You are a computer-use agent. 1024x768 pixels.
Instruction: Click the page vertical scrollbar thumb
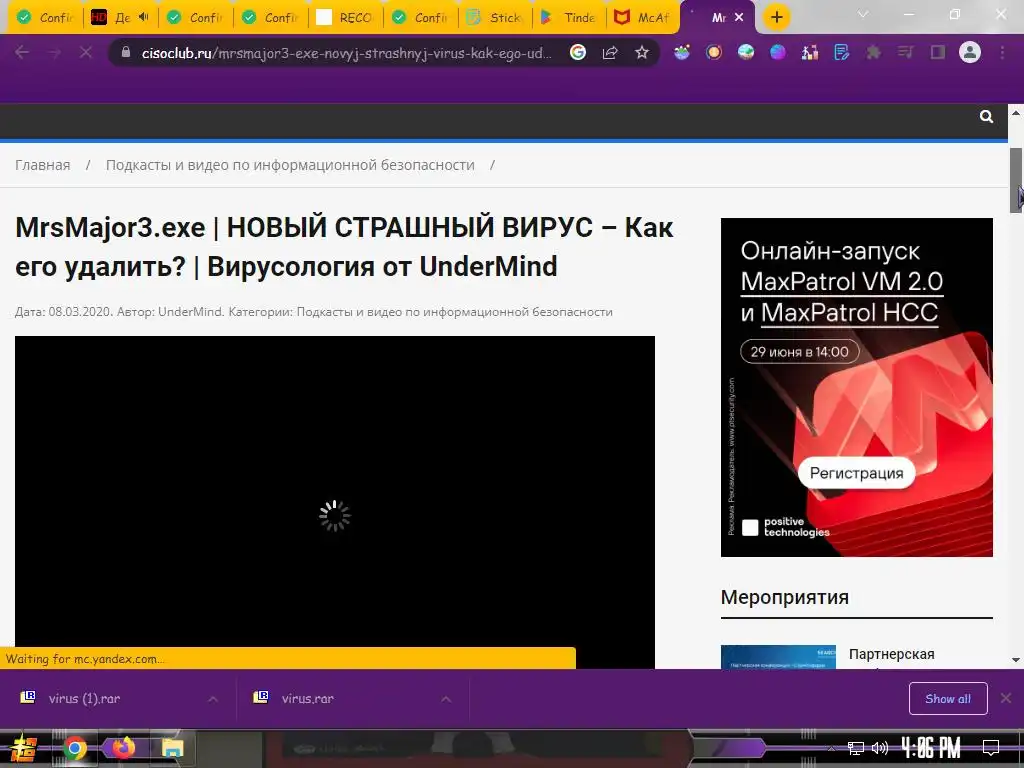1016,180
